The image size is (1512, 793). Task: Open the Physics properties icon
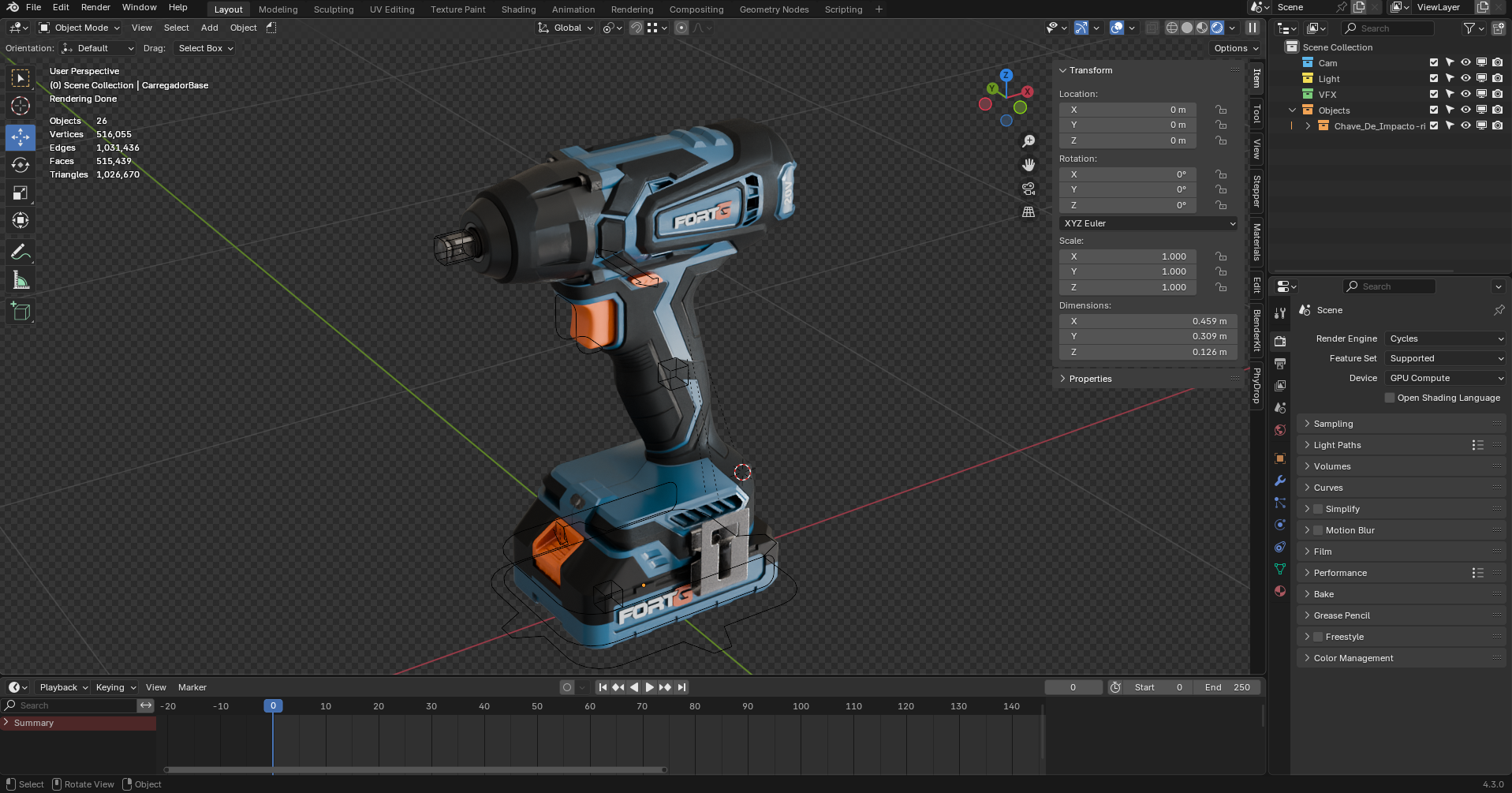pos(1280,525)
